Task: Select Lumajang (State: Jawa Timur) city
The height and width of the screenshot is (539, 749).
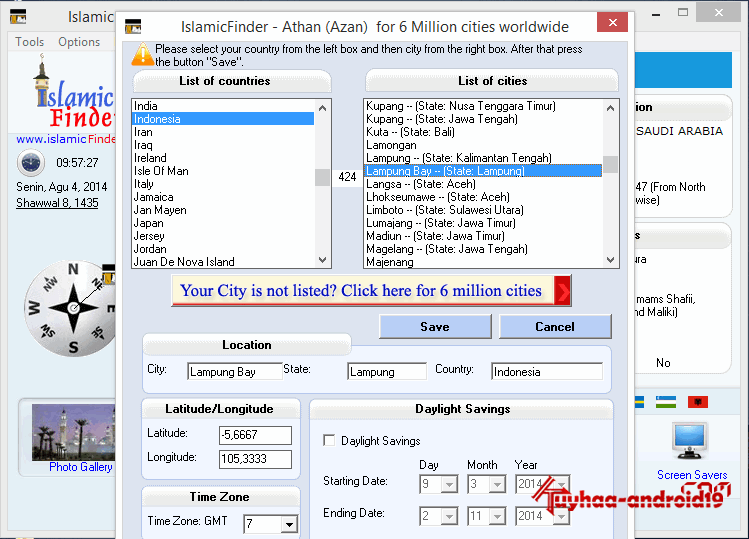Action: tap(483, 223)
